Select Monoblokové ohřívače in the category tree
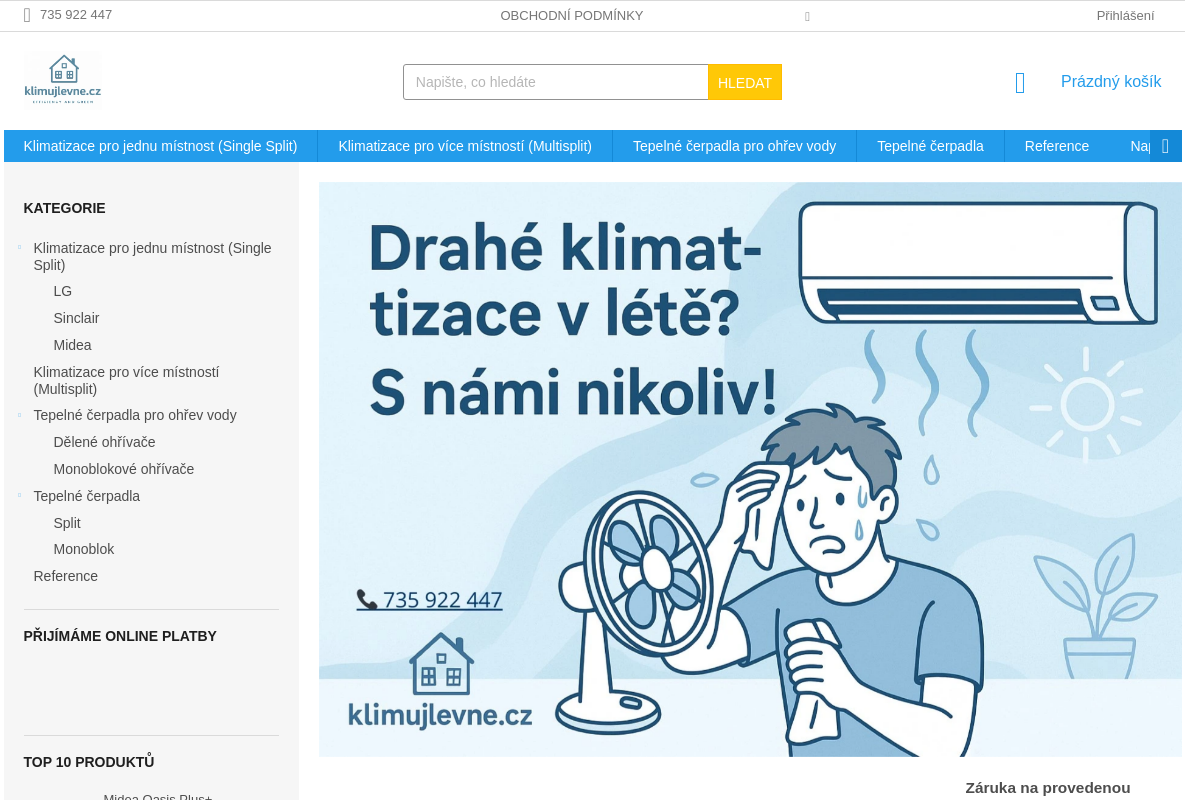This screenshot has width=1200, height=800. point(123,468)
